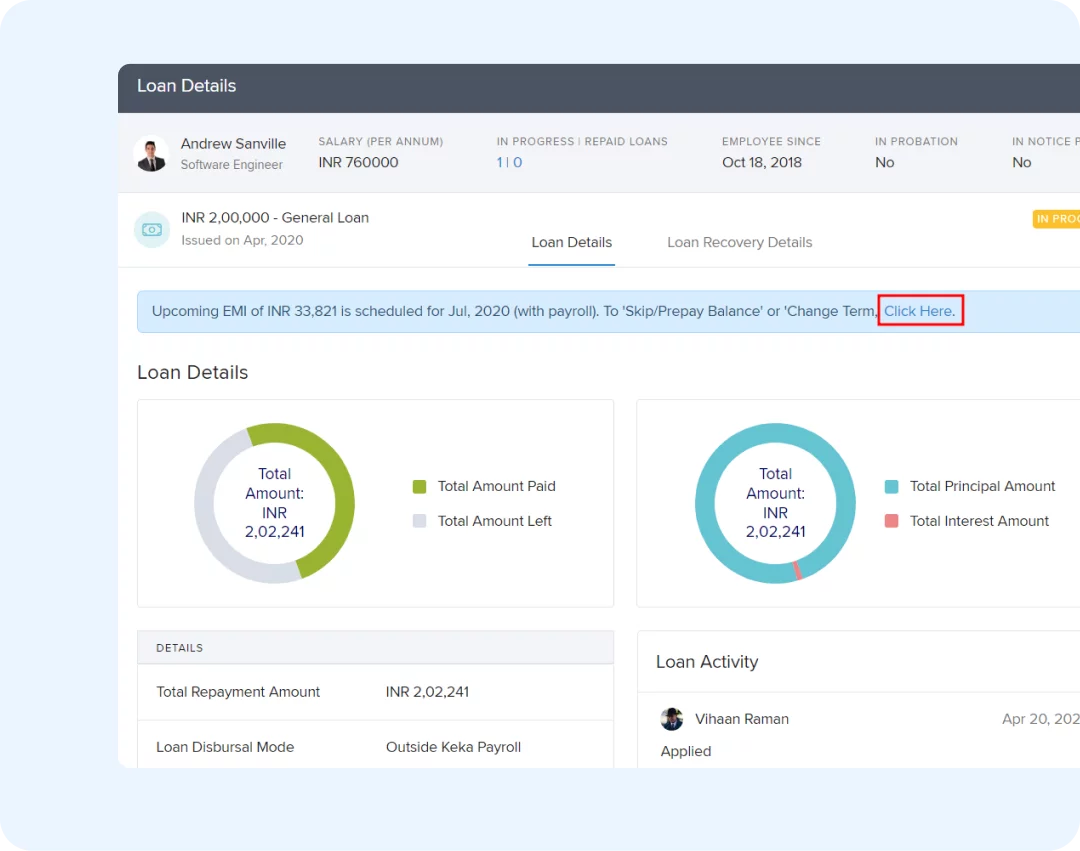Click the salary value INR 760000

point(358,162)
